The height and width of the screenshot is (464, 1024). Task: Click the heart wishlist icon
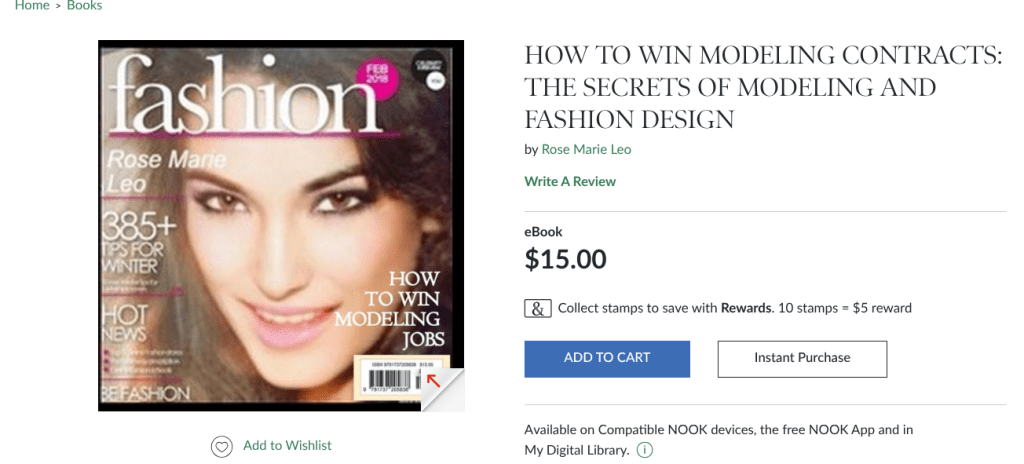[221, 446]
